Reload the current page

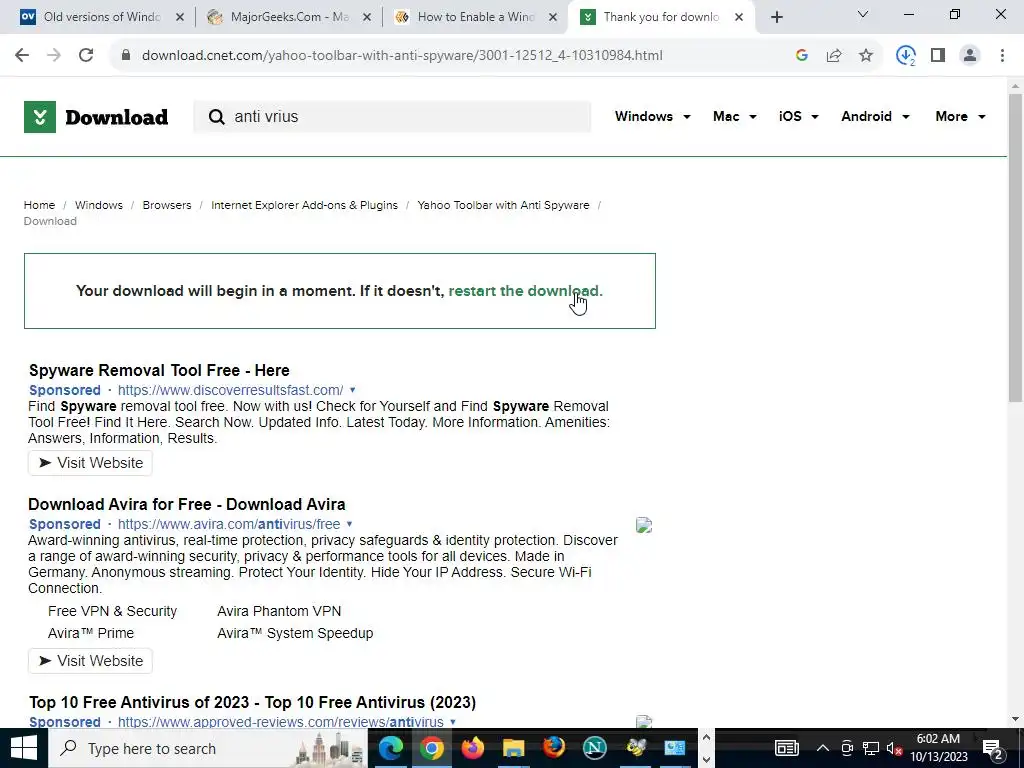(86, 56)
